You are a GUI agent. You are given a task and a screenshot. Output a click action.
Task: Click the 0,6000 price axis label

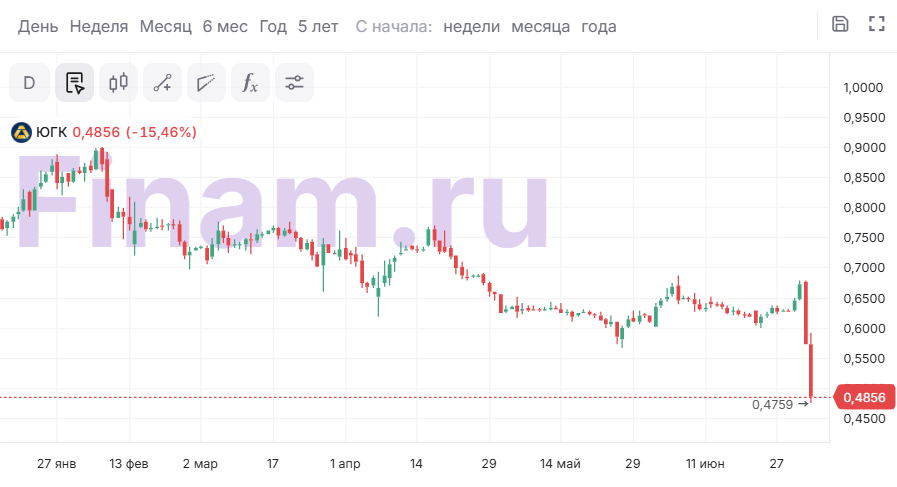864,328
